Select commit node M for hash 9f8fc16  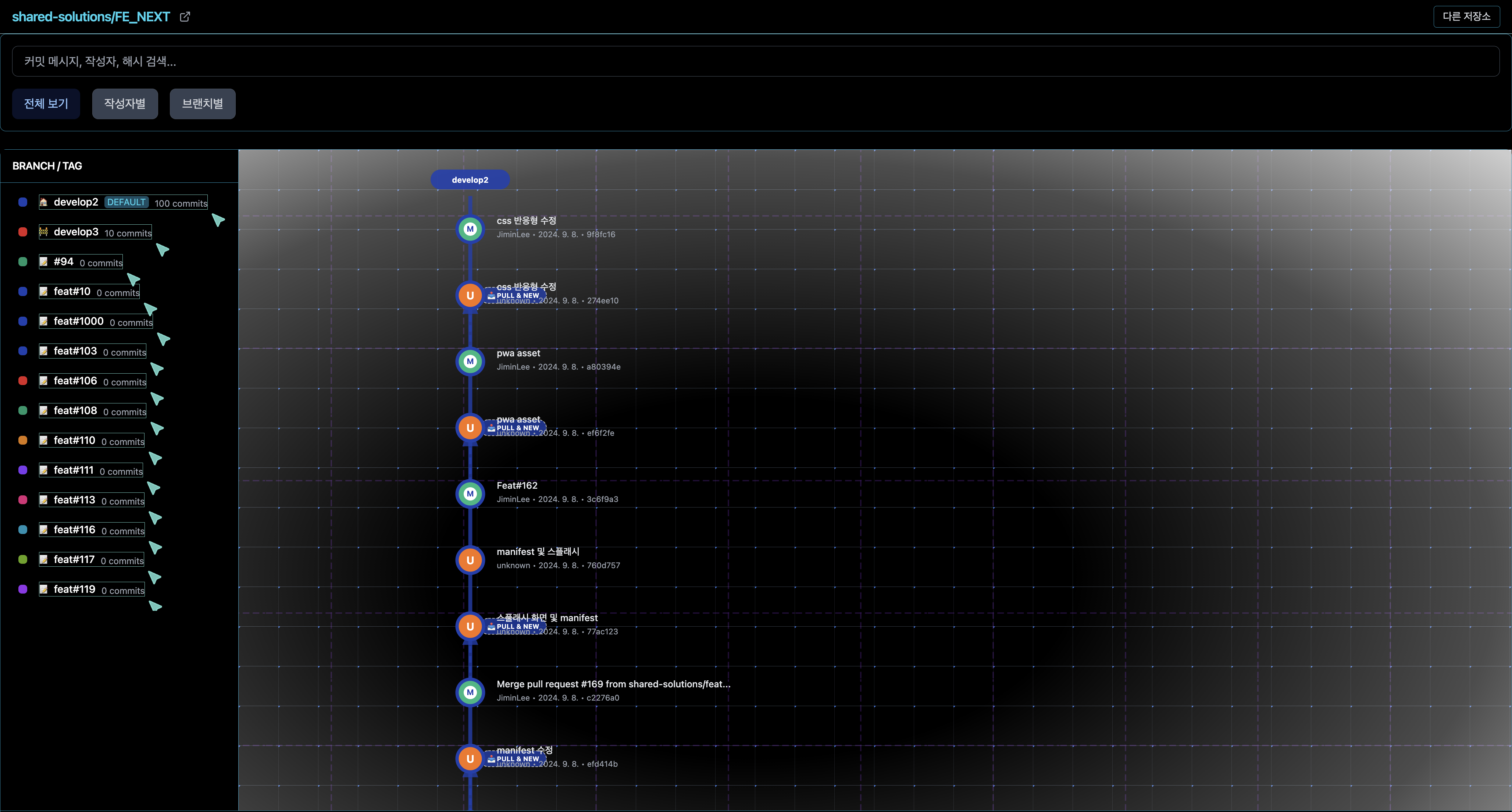470,229
